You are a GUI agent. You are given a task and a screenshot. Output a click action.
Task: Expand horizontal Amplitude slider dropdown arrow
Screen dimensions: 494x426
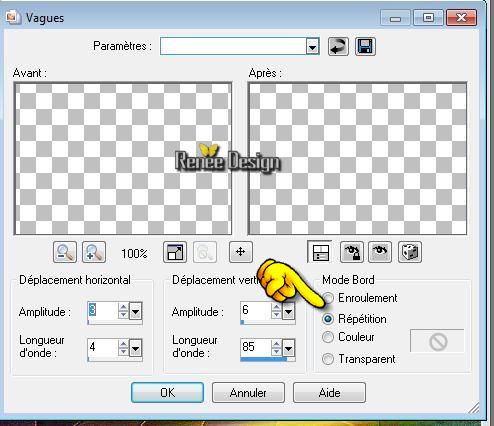[x=135, y=312]
